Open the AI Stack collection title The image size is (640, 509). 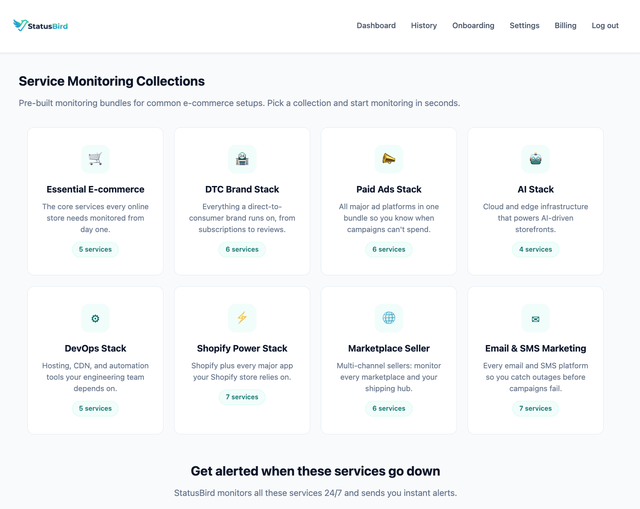[x=536, y=189]
